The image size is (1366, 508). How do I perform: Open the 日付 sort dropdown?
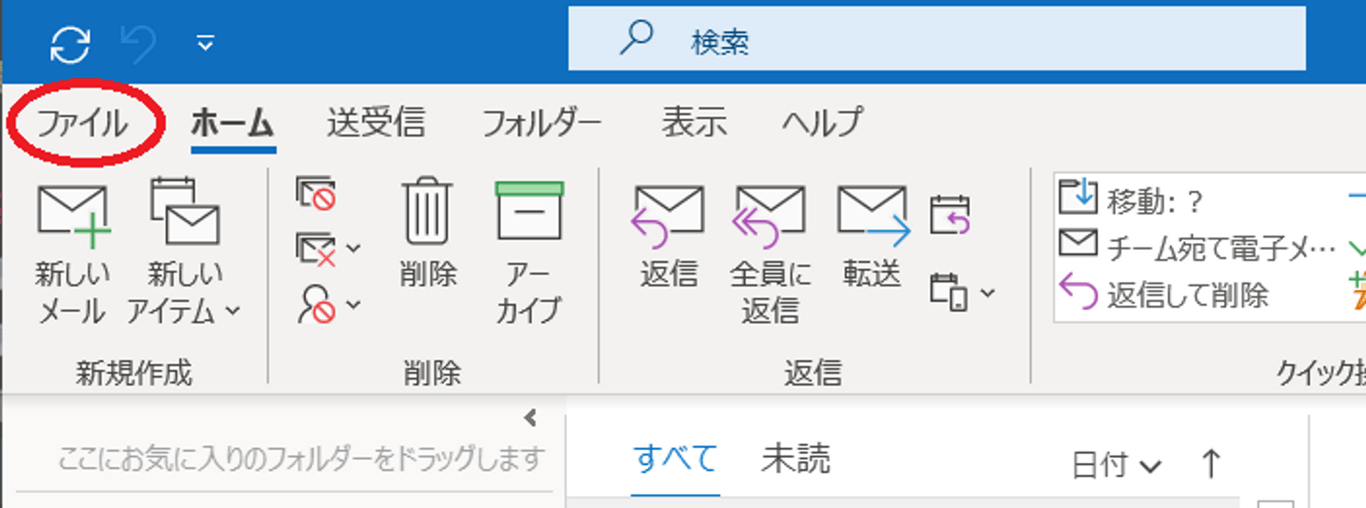coord(1116,465)
